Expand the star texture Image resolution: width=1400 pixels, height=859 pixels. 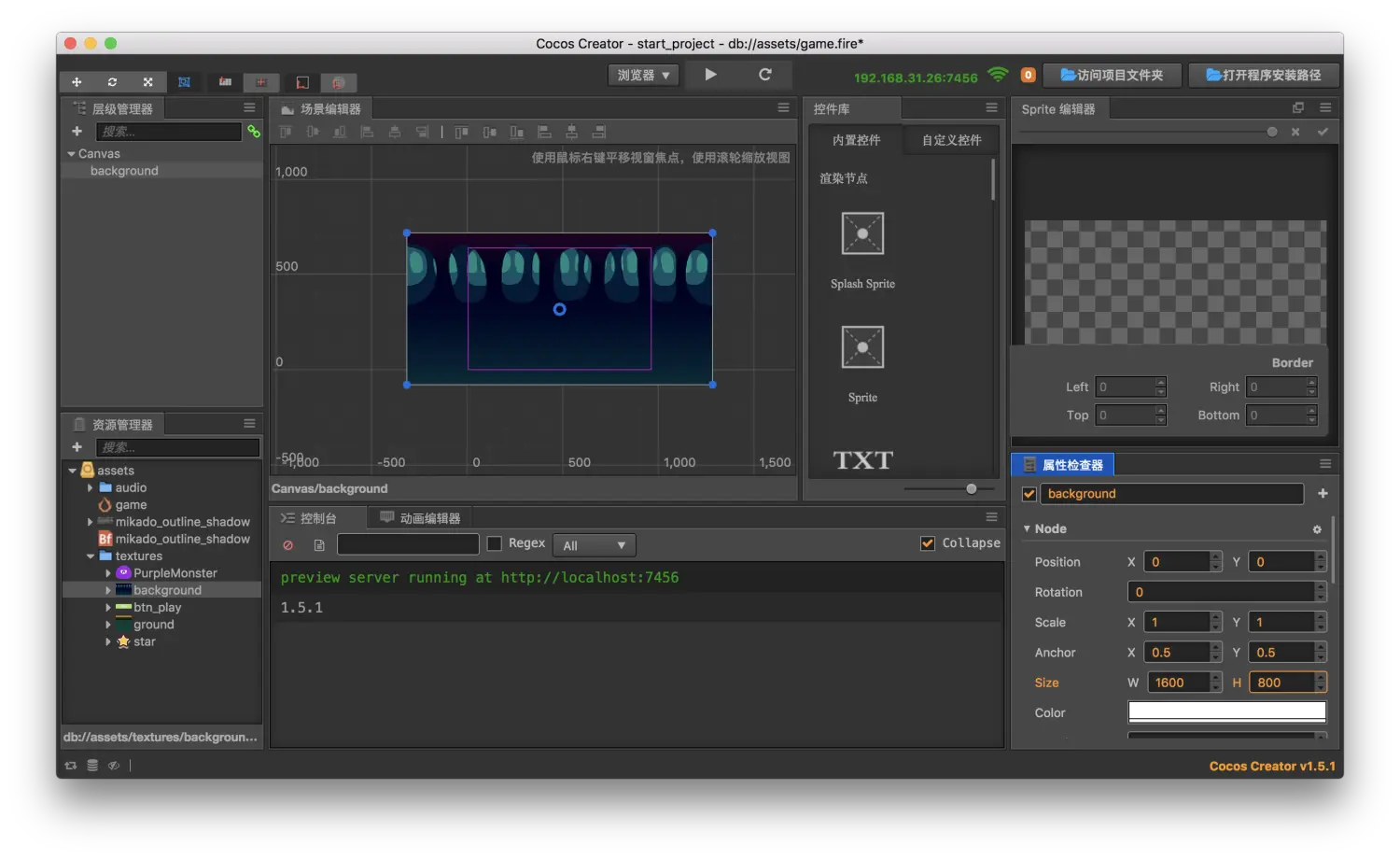[108, 642]
